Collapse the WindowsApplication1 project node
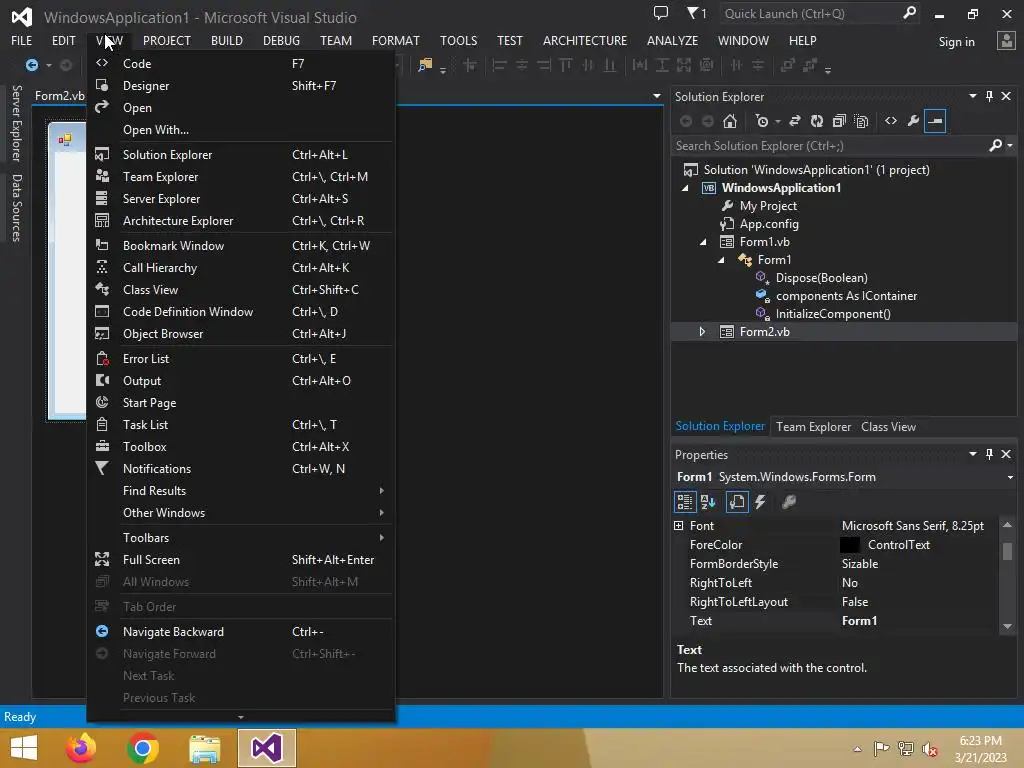The image size is (1024, 768). point(685,188)
